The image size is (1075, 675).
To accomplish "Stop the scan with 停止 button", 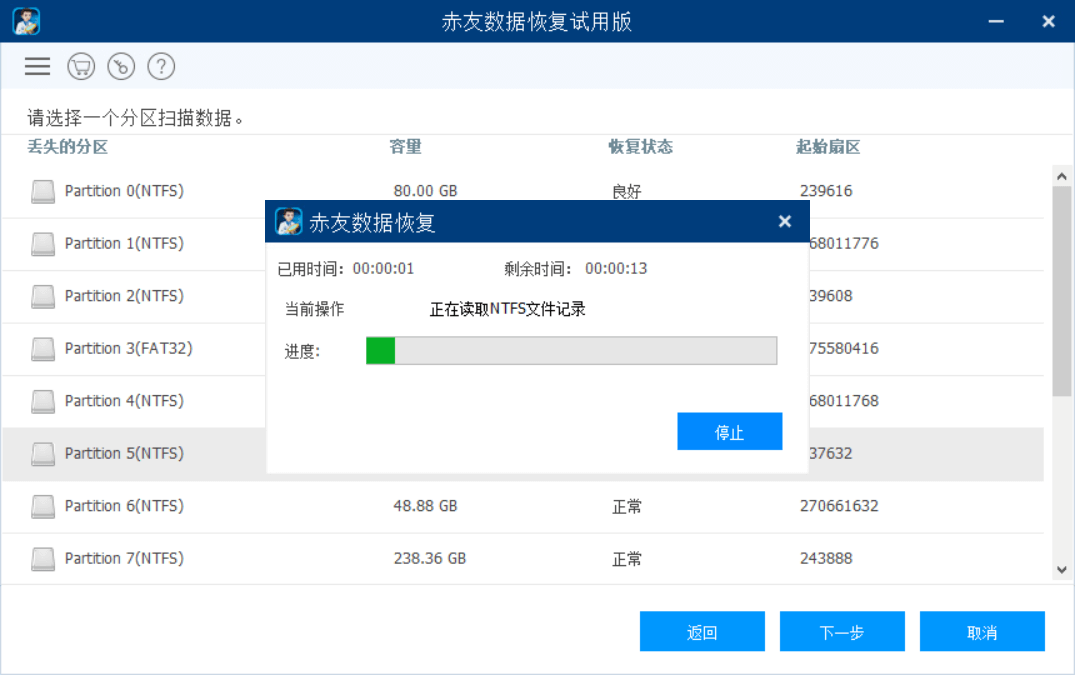I will click(729, 432).
